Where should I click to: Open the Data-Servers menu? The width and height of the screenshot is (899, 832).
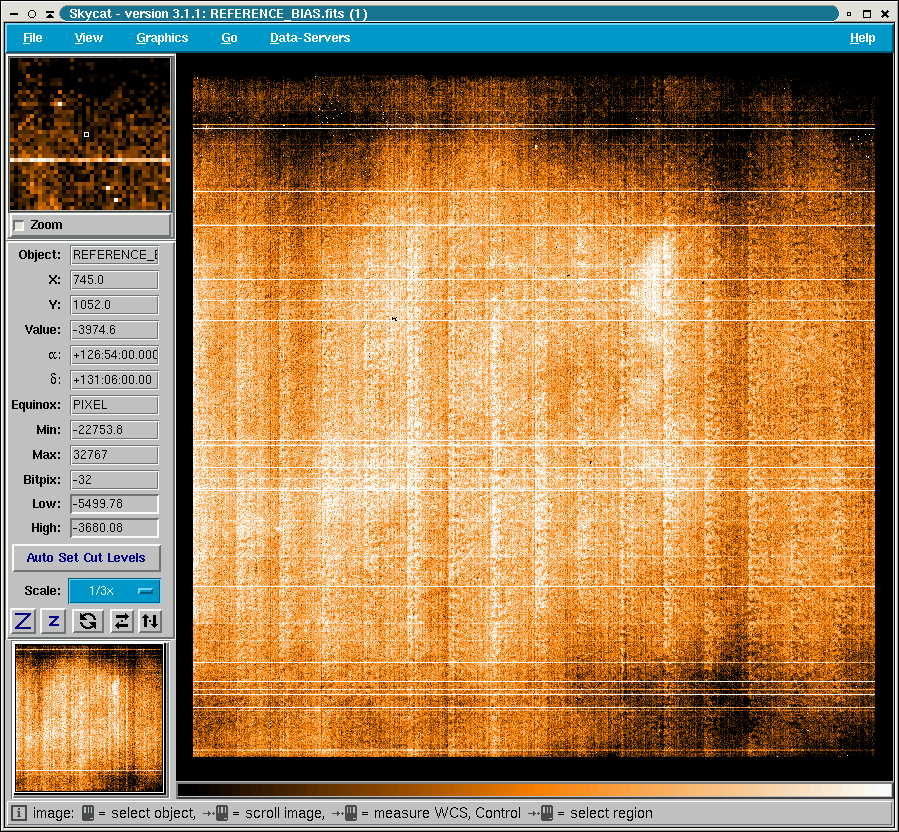pyautogui.click(x=310, y=38)
